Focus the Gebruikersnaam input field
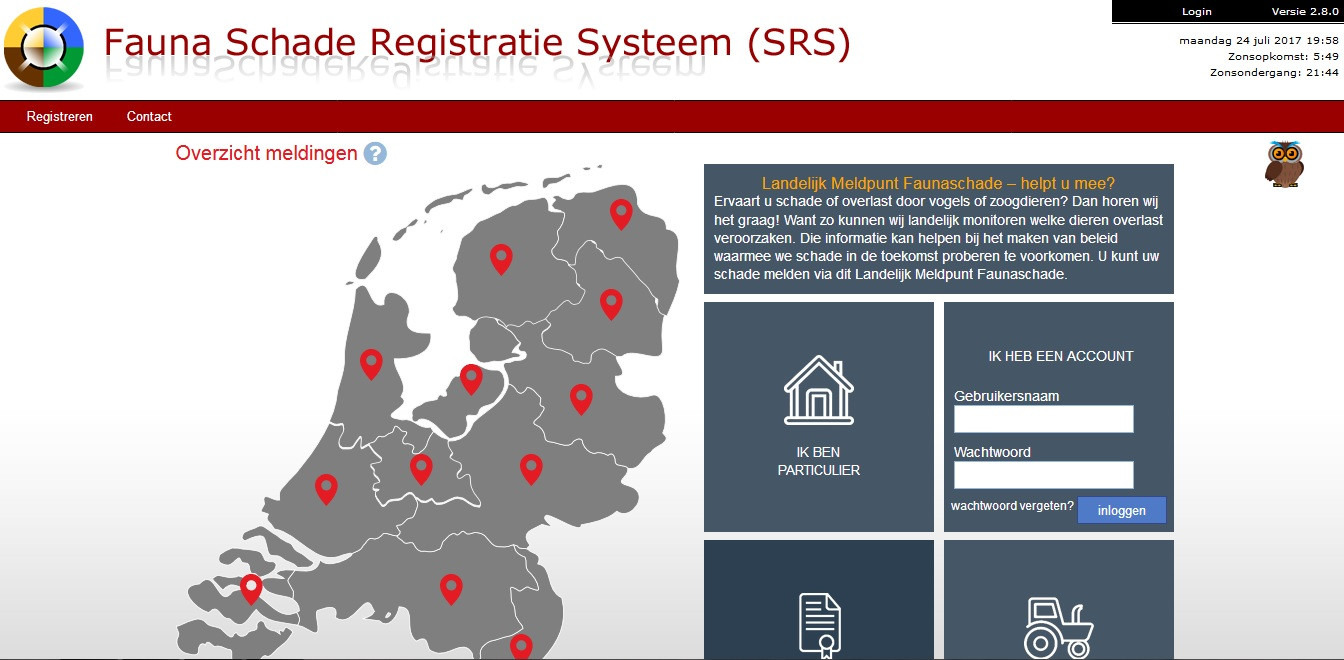1344x660 pixels. tap(1044, 419)
